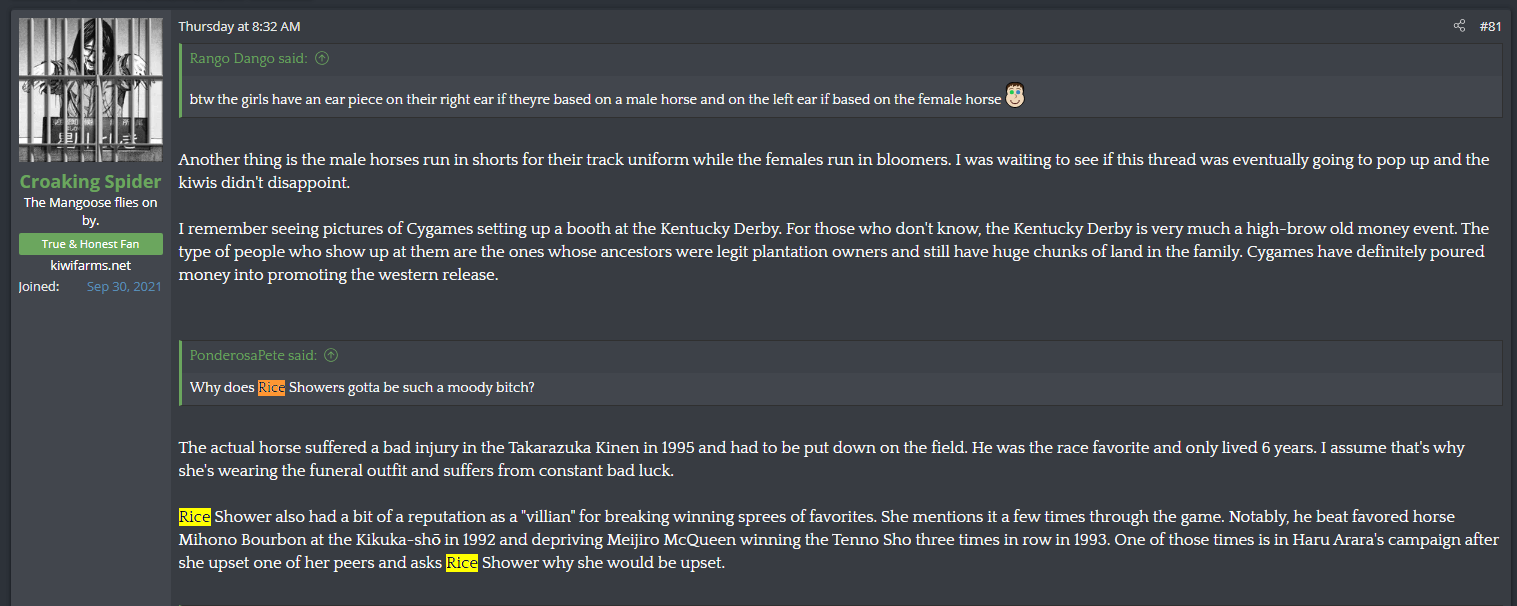This screenshot has width=1517, height=606.
Task: Open the PonderosaPete said quote header
Action: 254,355
